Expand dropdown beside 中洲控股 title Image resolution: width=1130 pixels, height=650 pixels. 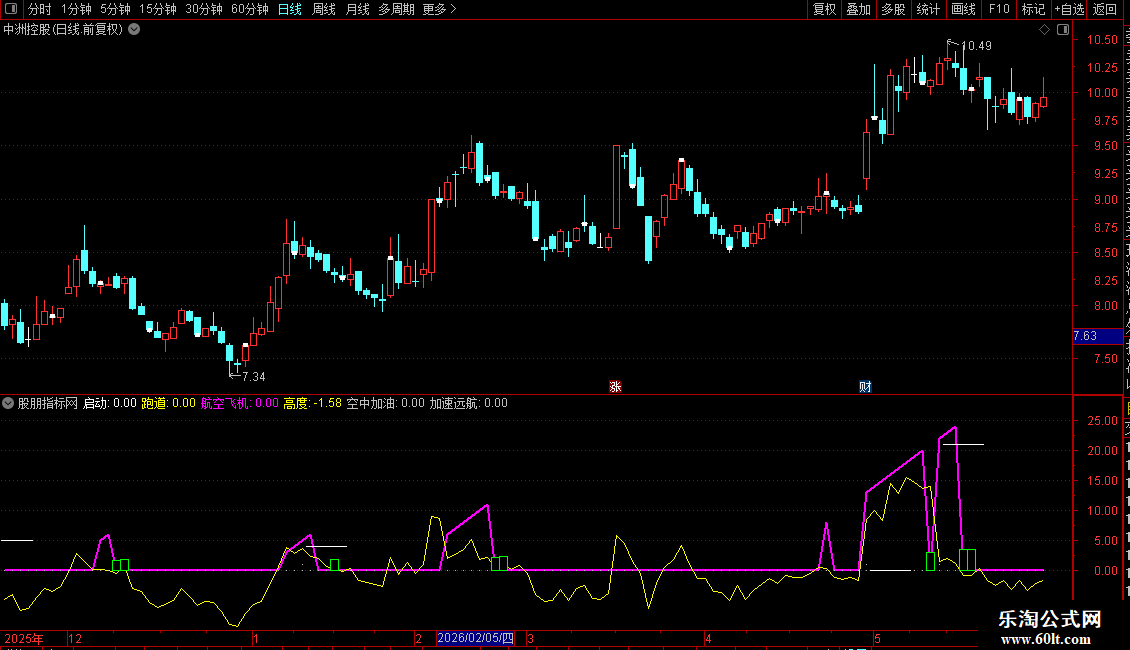(134, 30)
